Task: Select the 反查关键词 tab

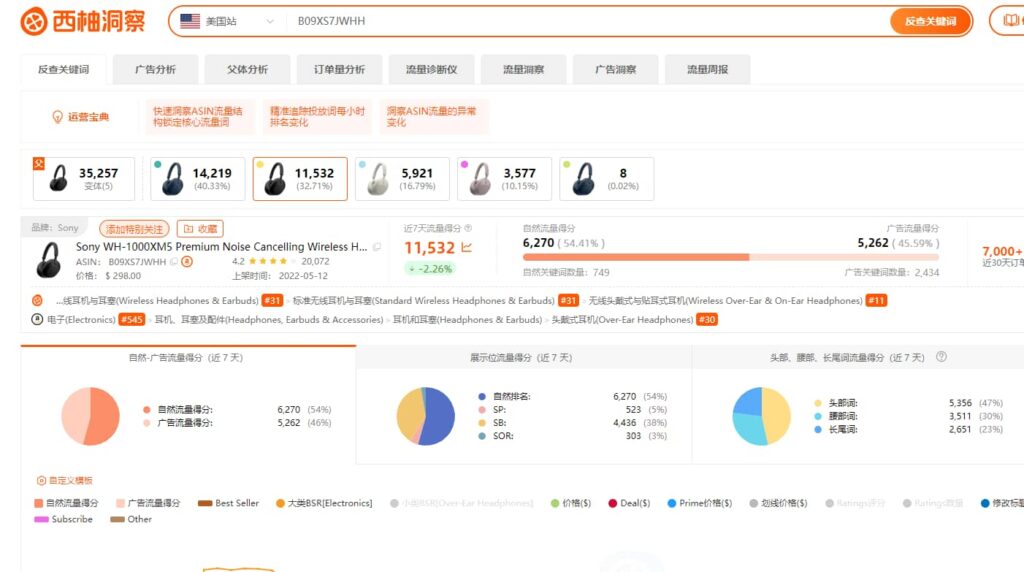Action: [63, 69]
